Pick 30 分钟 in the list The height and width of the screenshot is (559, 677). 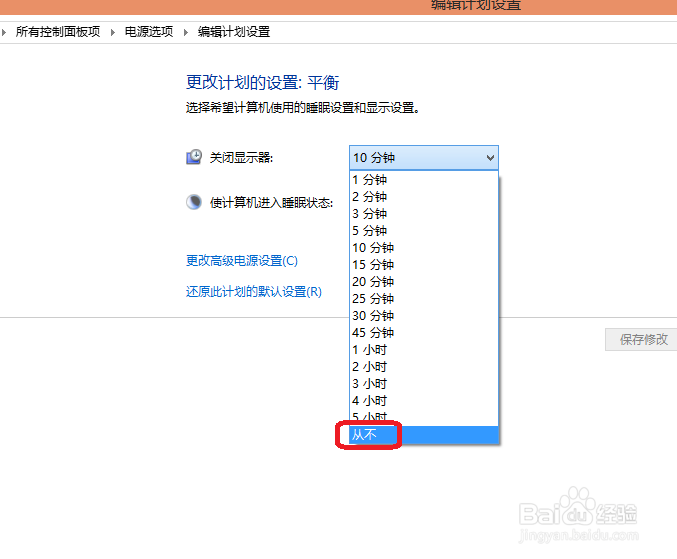(x=424, y=316)
